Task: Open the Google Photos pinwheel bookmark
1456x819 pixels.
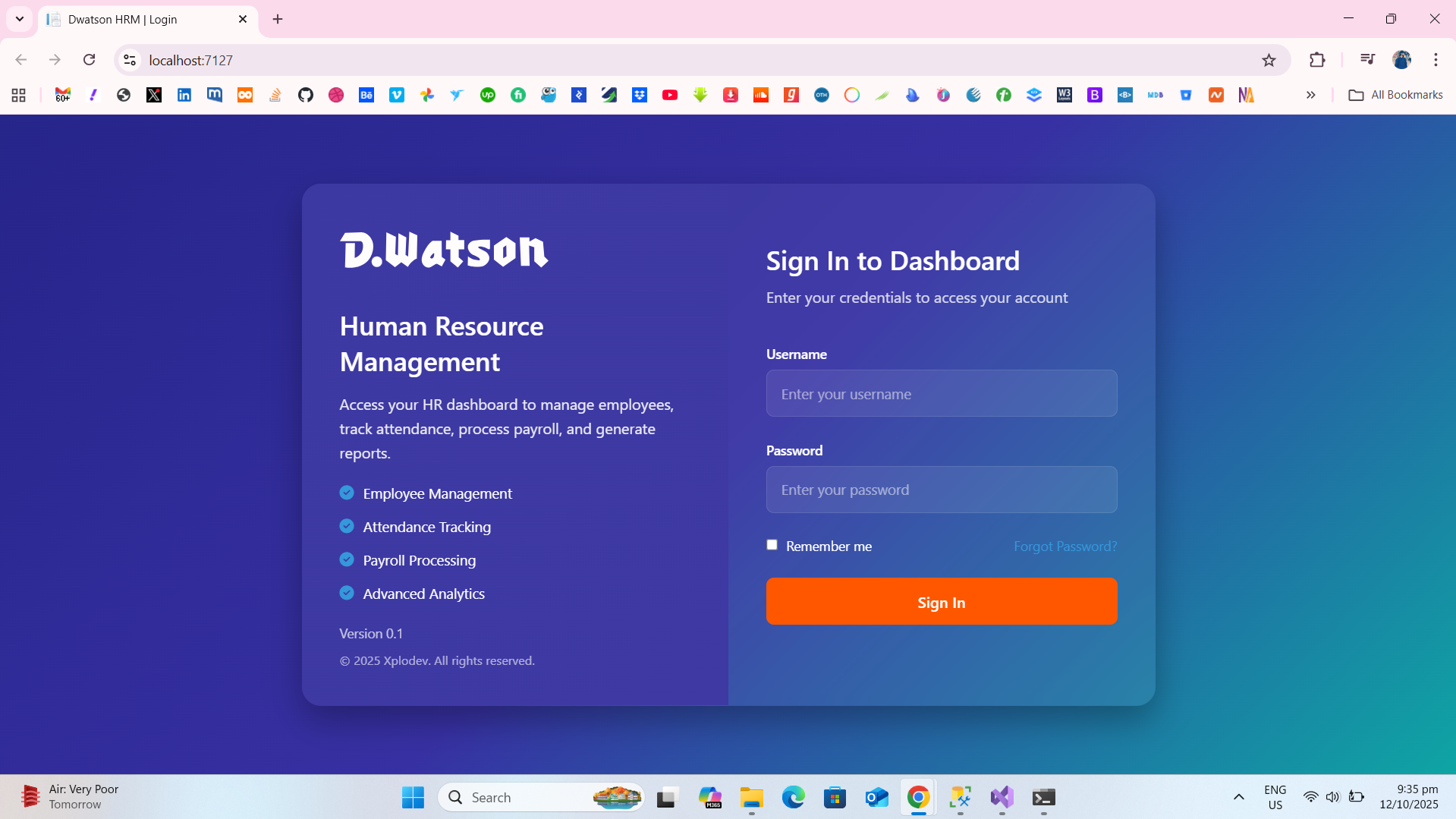Action: coord(427,95)
